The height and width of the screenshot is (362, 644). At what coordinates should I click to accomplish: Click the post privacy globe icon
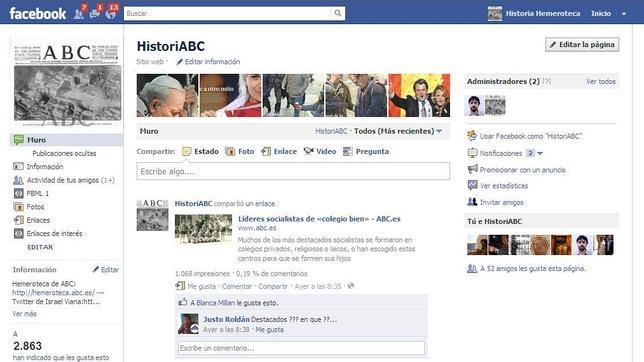tap(350, 286)
